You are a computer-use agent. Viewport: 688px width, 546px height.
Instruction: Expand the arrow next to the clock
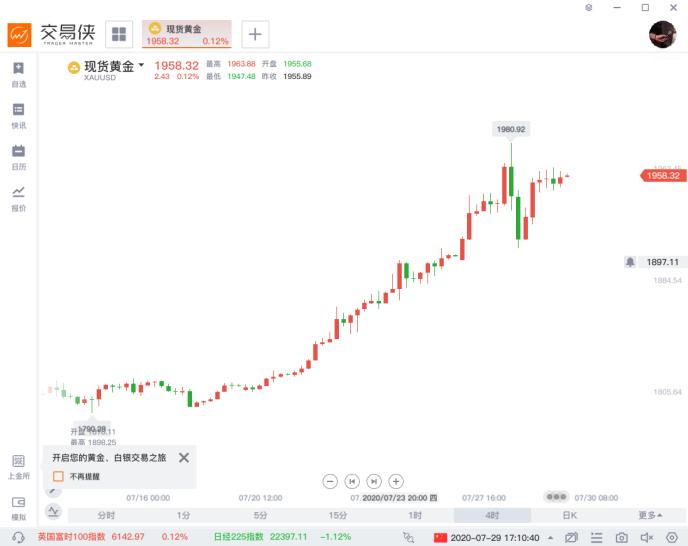click(550, 538)
